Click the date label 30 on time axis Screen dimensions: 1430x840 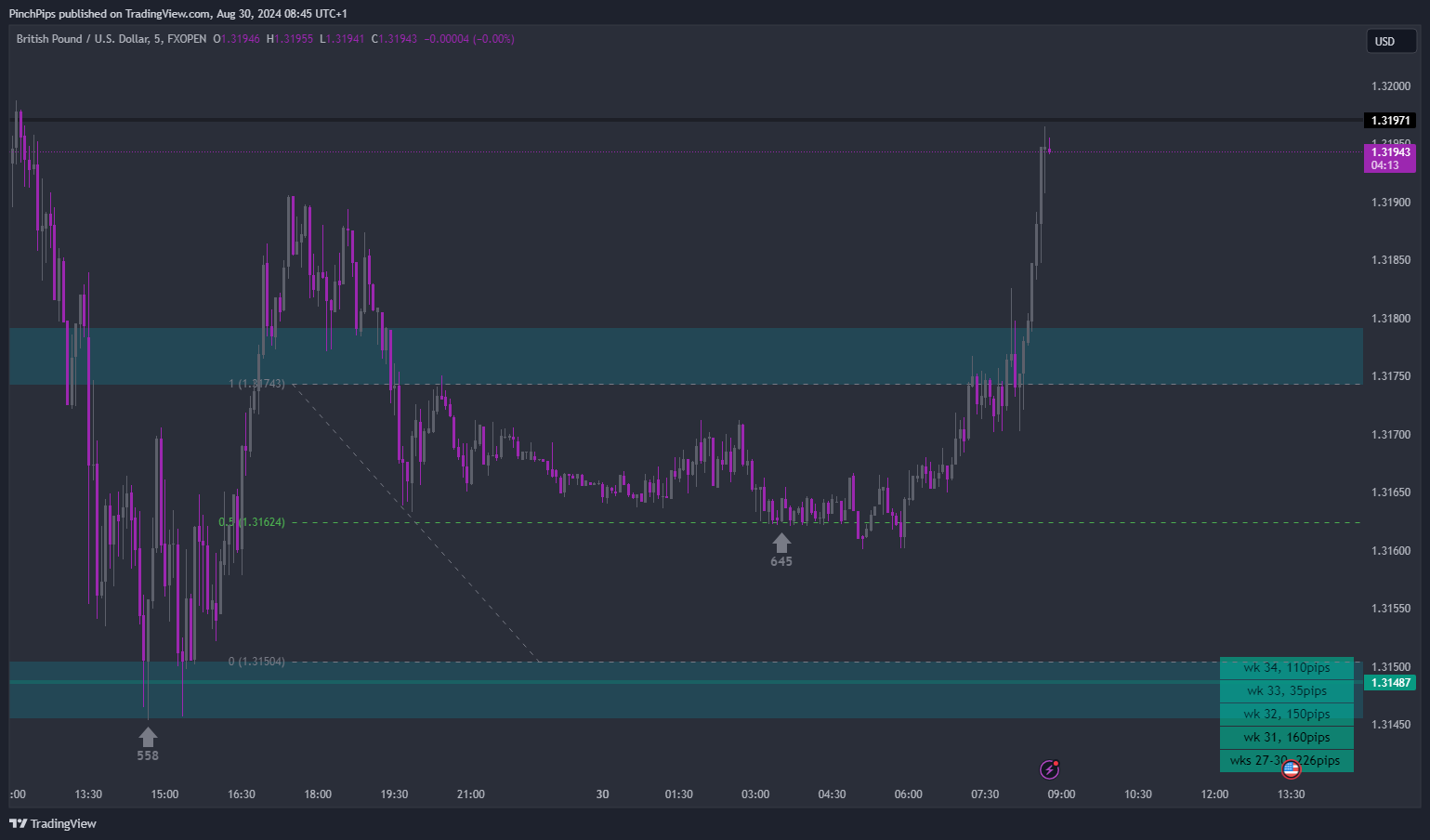603,794
